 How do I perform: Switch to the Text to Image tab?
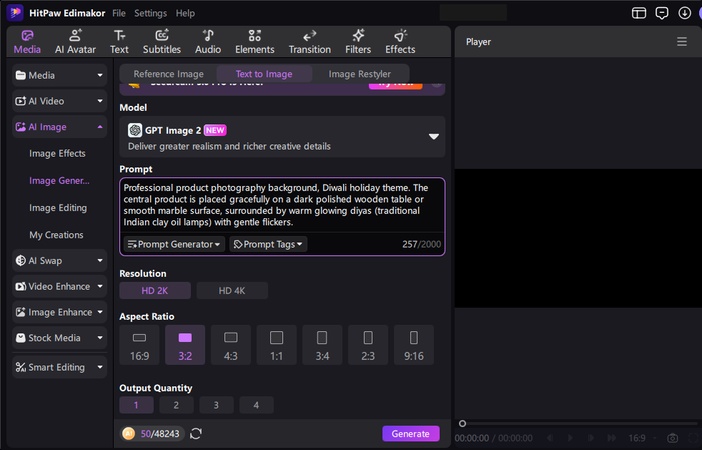(x=264, y=74)
